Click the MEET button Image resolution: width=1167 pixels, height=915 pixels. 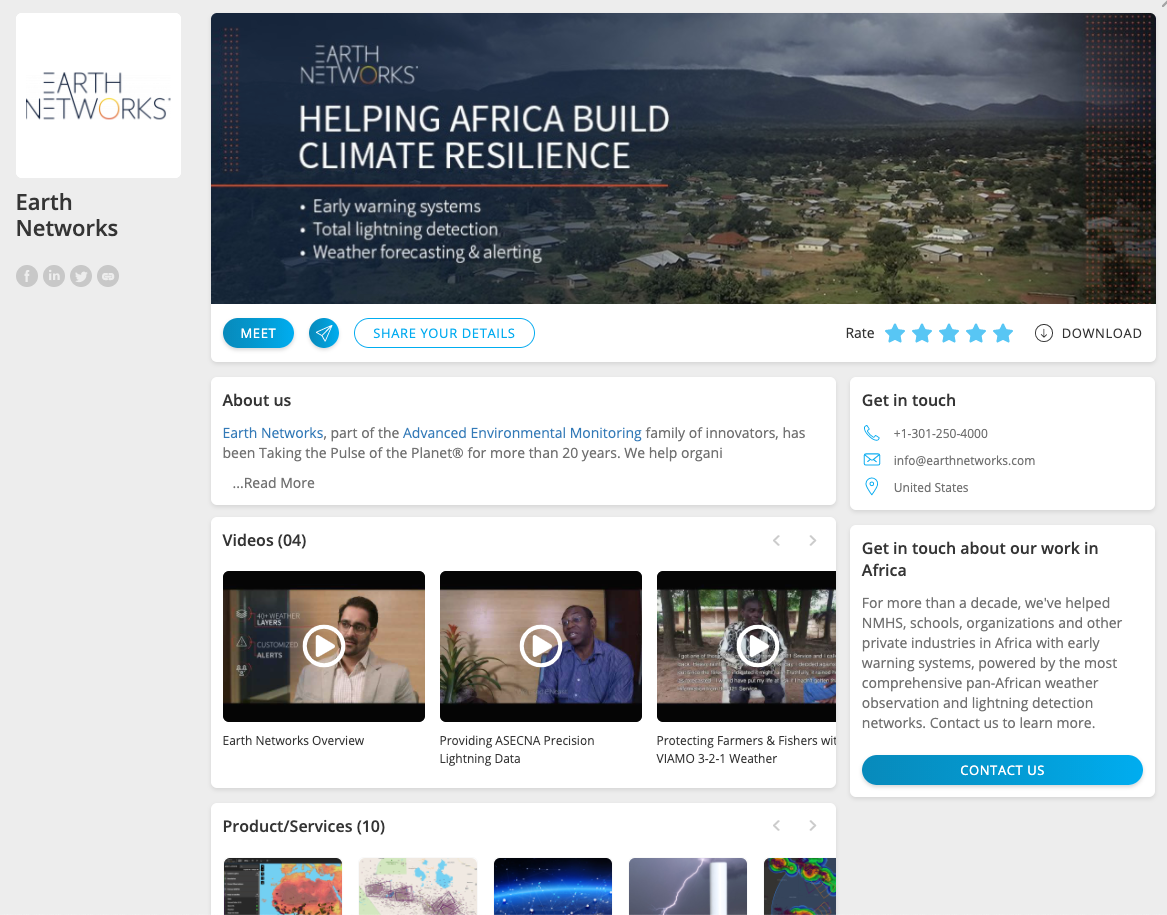[x=258, y=333]
